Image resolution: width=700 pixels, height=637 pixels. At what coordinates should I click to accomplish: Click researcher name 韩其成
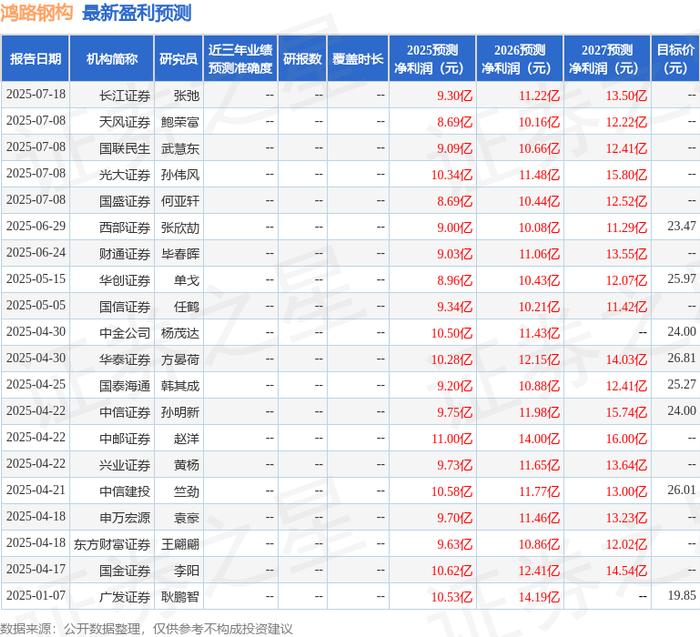pos(180,386)
